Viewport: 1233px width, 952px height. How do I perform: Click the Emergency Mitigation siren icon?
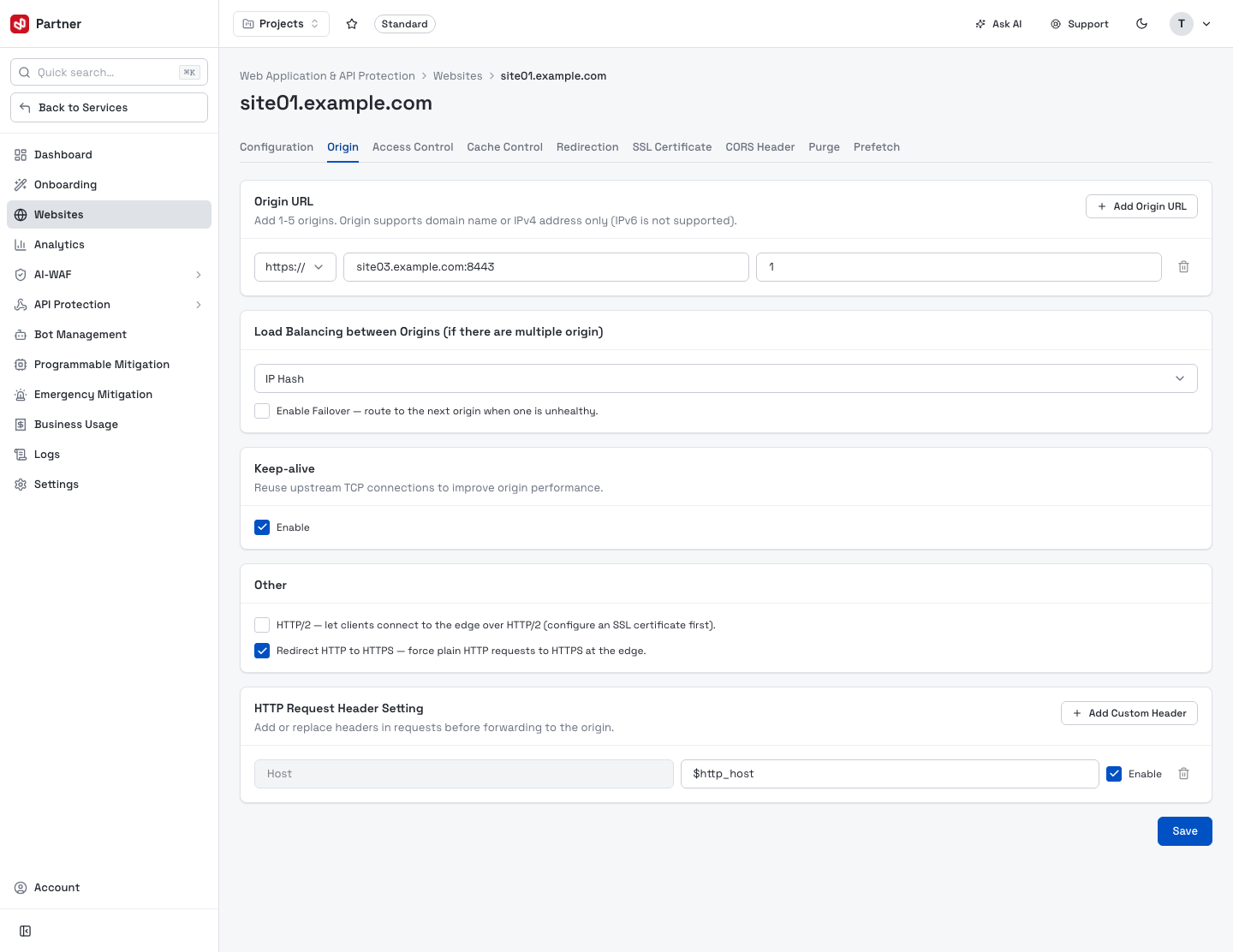[21, 395]
